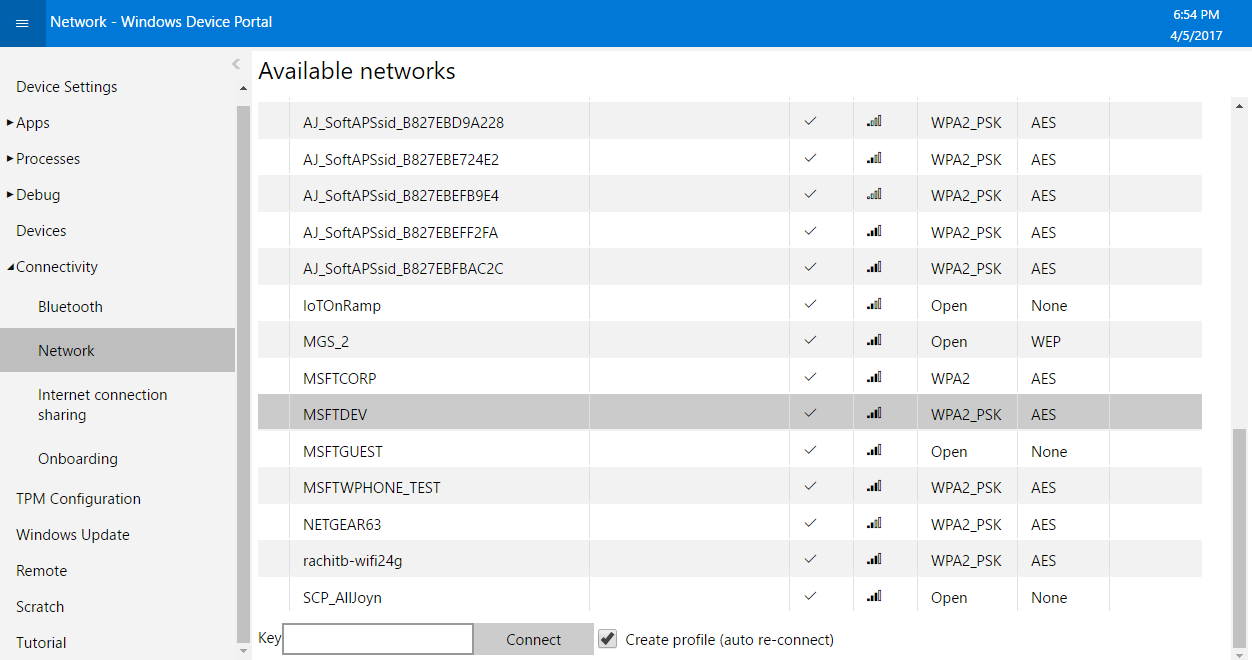
Task: Click checkmark icon in rachitb-wifi24g row
Action: 810,559
